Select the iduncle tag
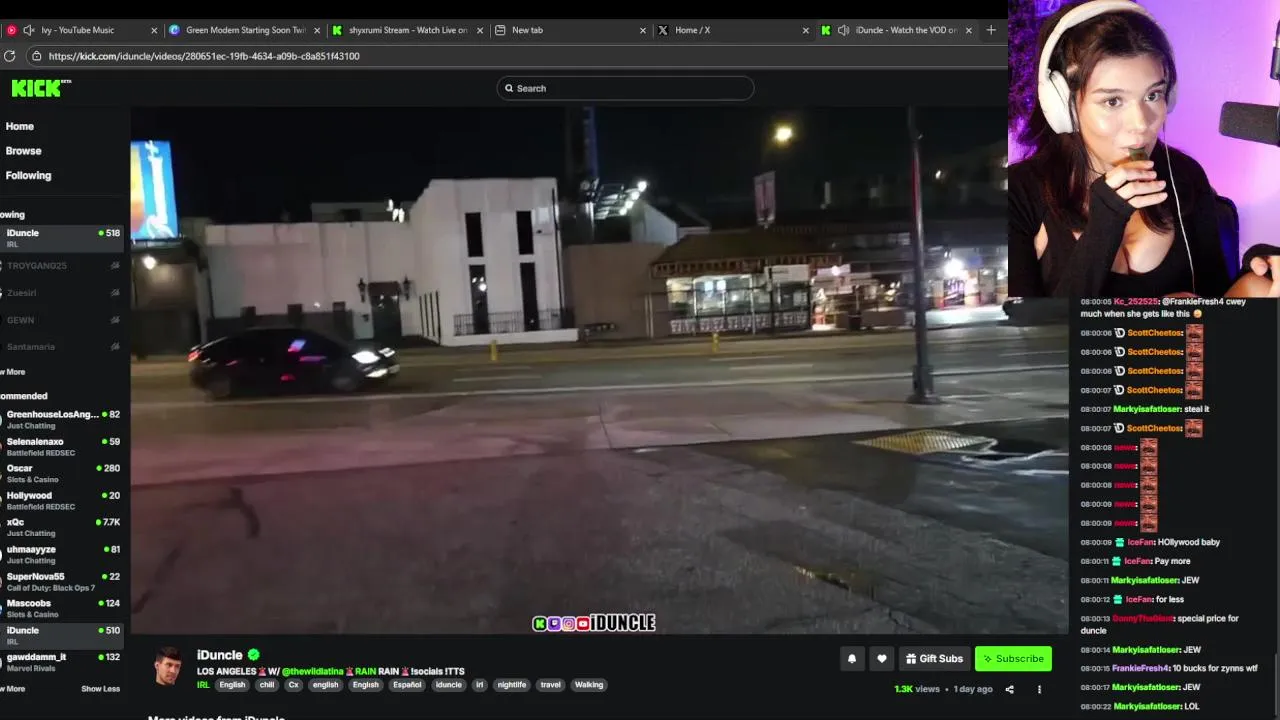This screenshot has width=1280, height=720. (x=449, y=685)
